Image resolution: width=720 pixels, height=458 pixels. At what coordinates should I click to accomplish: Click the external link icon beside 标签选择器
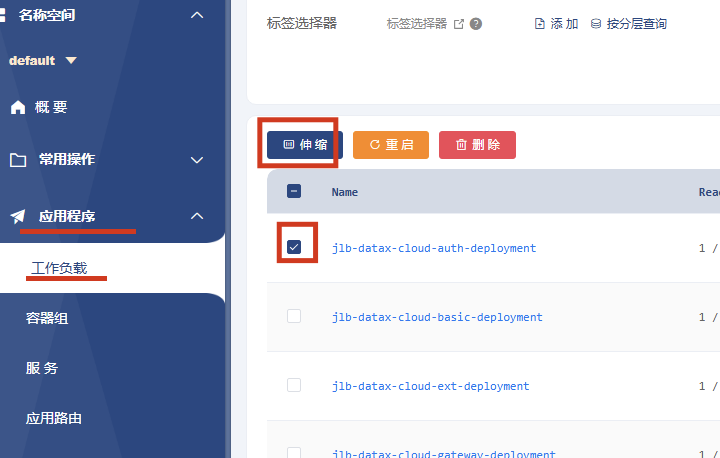tap(459, 24)
